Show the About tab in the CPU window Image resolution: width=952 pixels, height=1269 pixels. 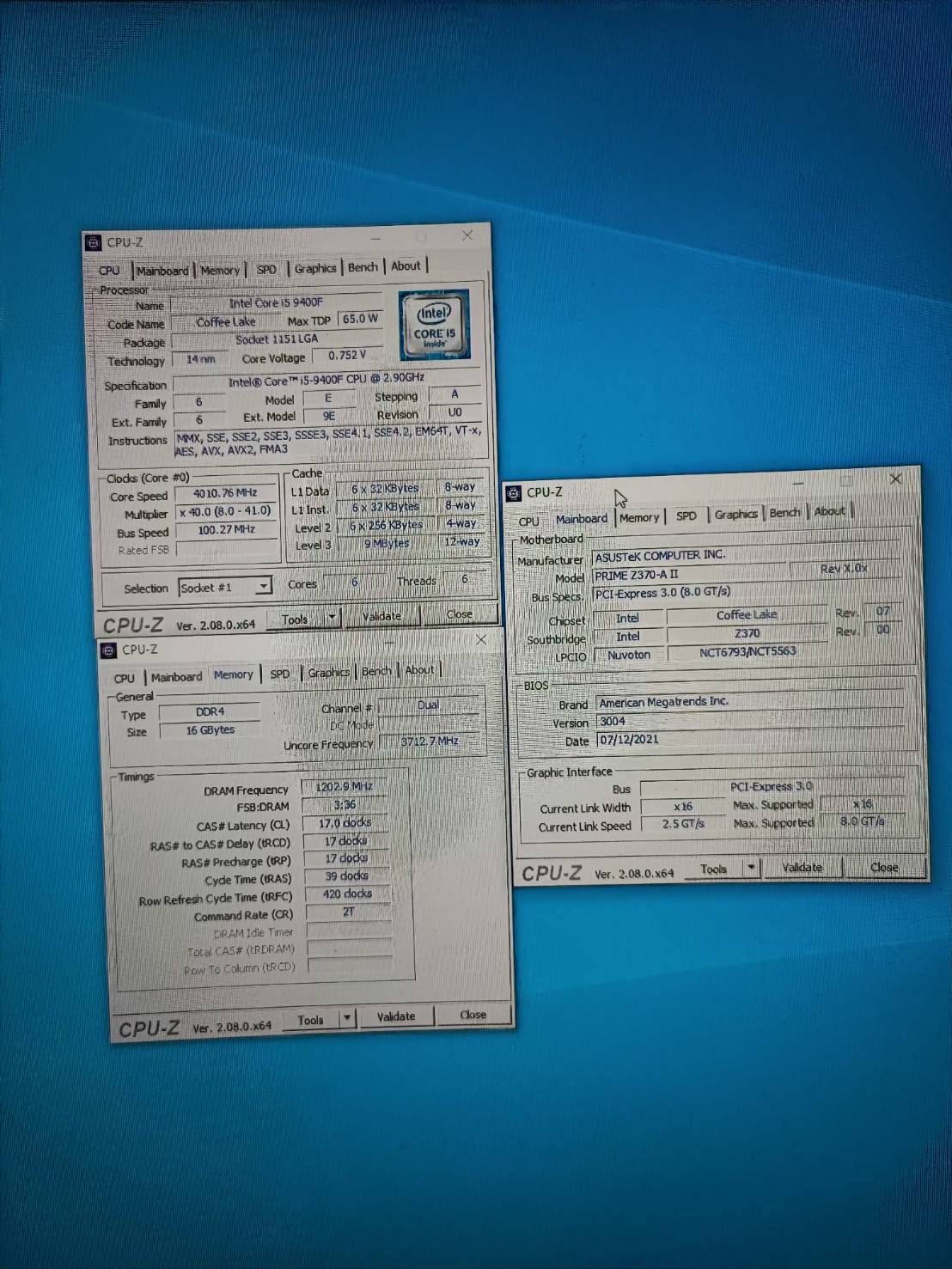click(406, 266)
